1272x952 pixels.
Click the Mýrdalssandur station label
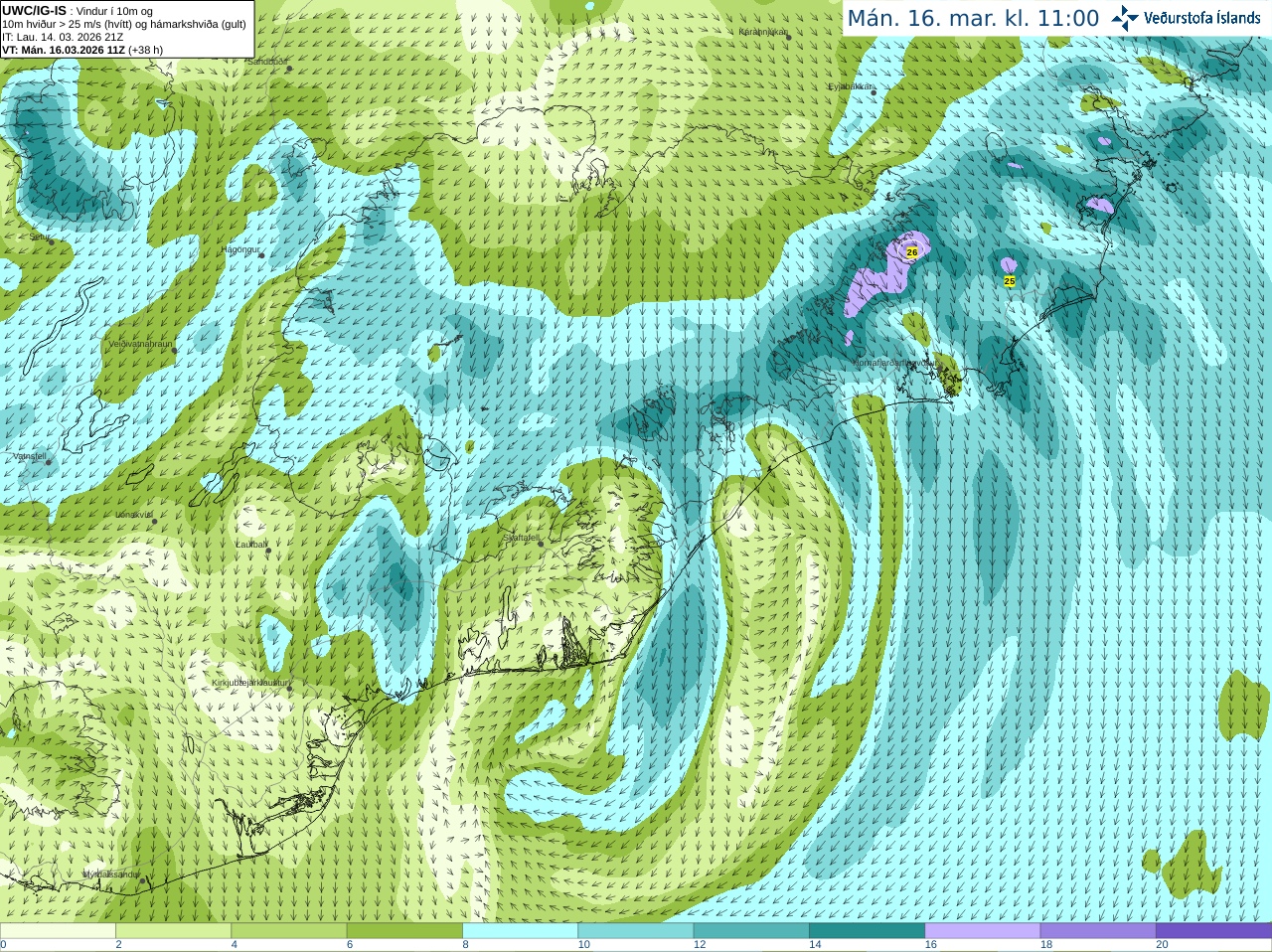point(111,874)
